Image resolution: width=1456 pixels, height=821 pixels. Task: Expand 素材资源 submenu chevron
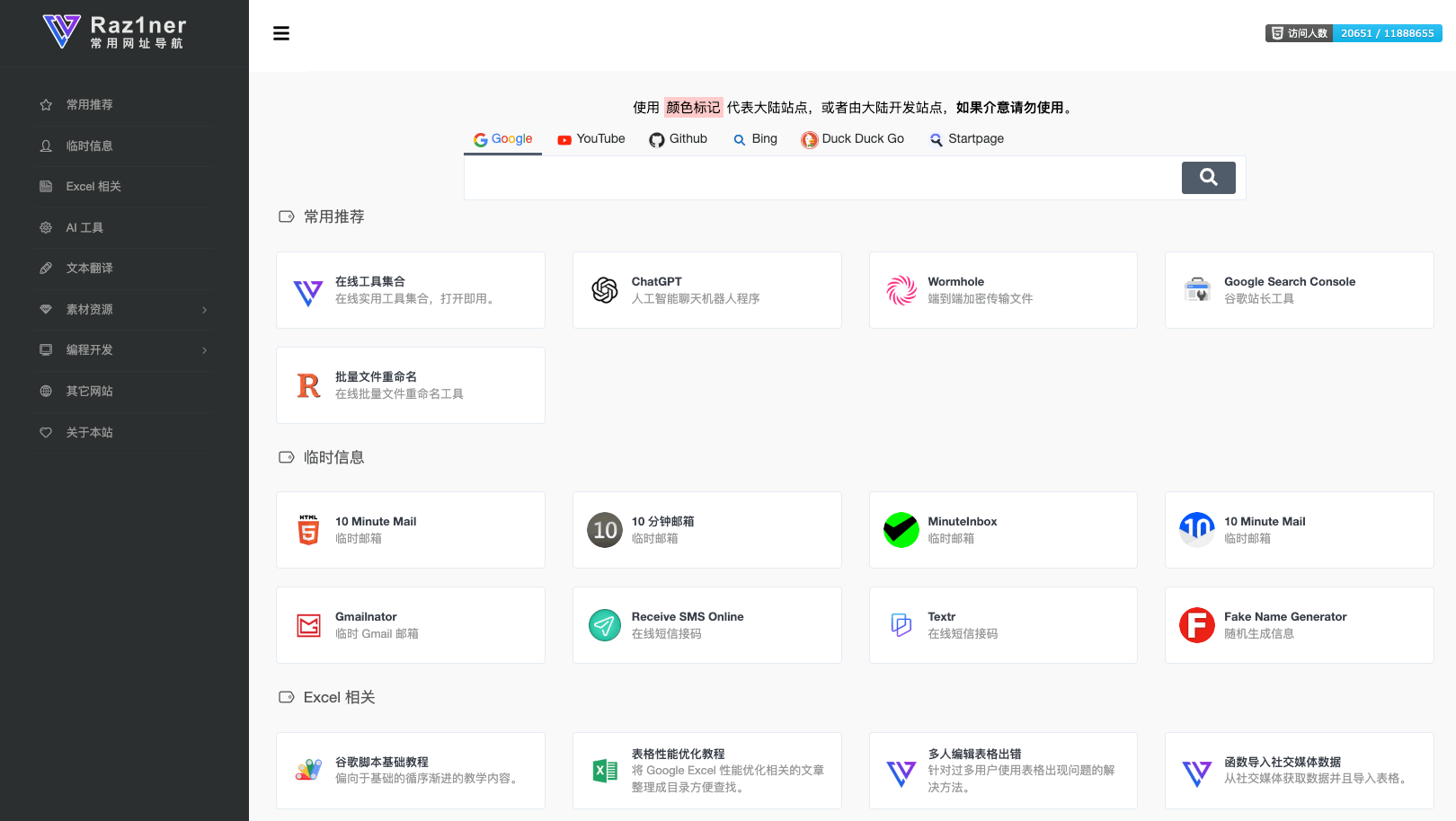pos(205,310)
